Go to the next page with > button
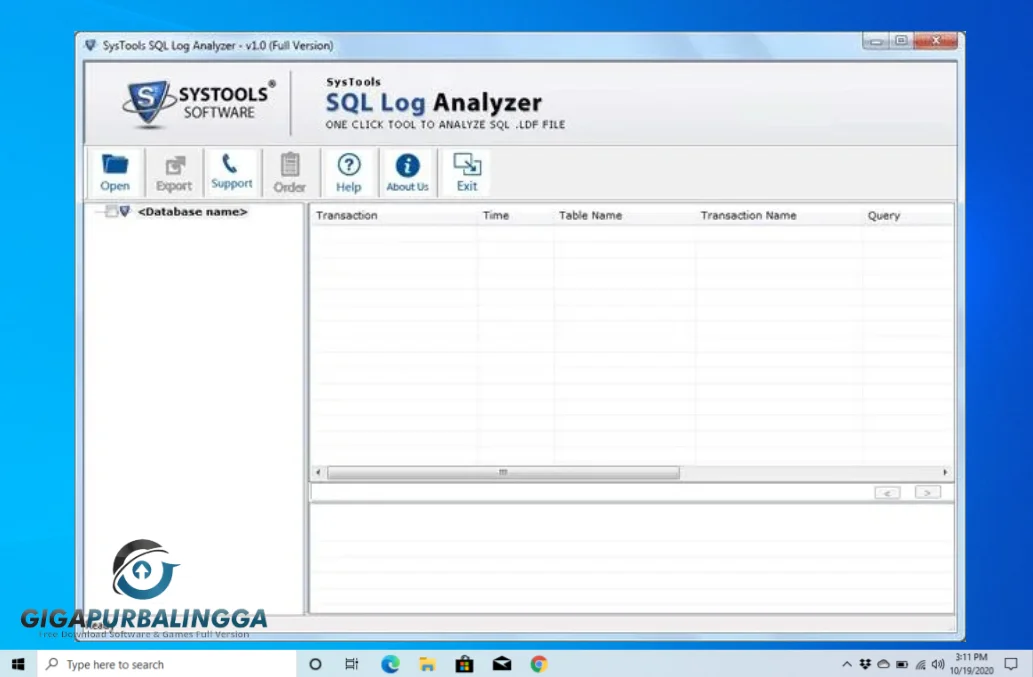This screenshot has height=677, width=1033. (x=927, y=493)
